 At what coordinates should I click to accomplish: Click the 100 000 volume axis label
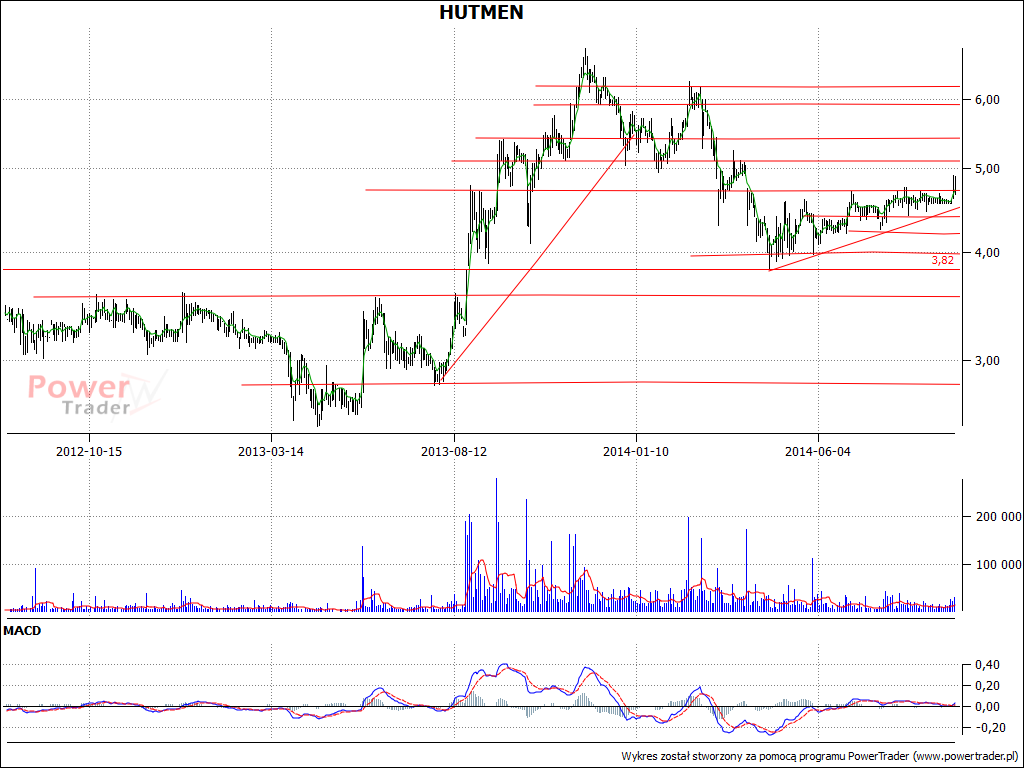point(999,564)
